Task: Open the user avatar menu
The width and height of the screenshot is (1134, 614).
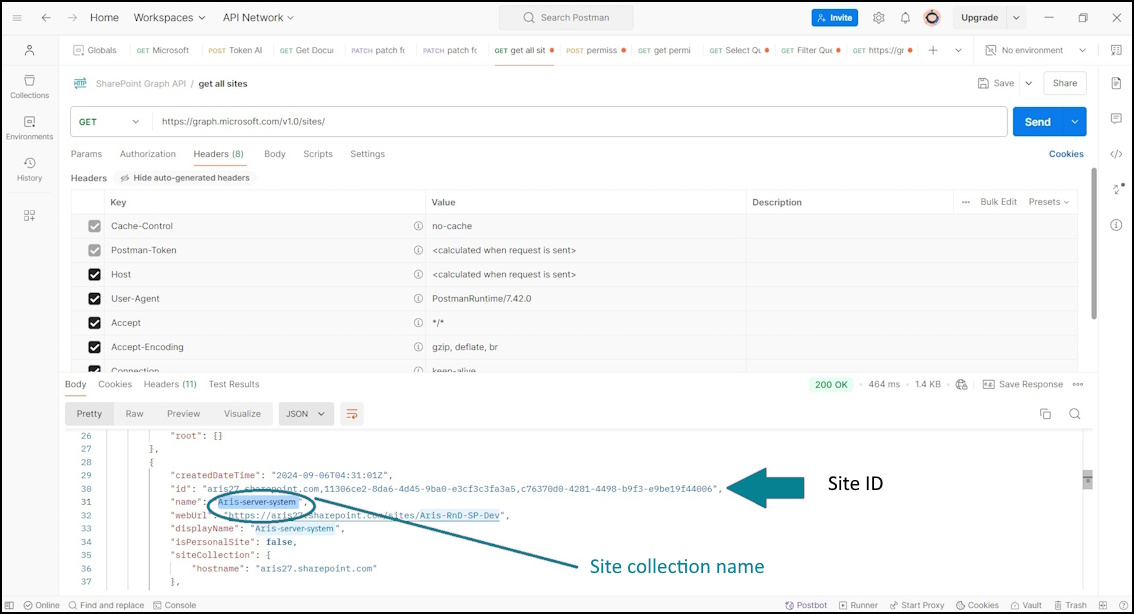Action: pyautogui.click(x=932, y=17)
